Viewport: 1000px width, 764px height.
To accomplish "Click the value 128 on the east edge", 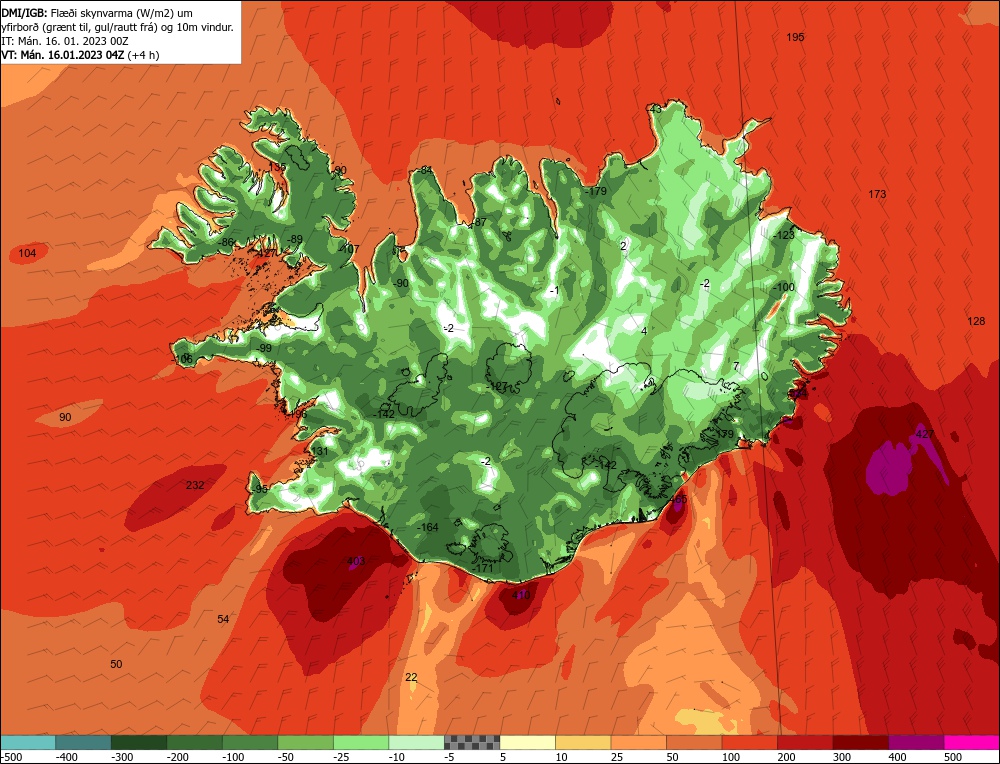I will 976,321.
